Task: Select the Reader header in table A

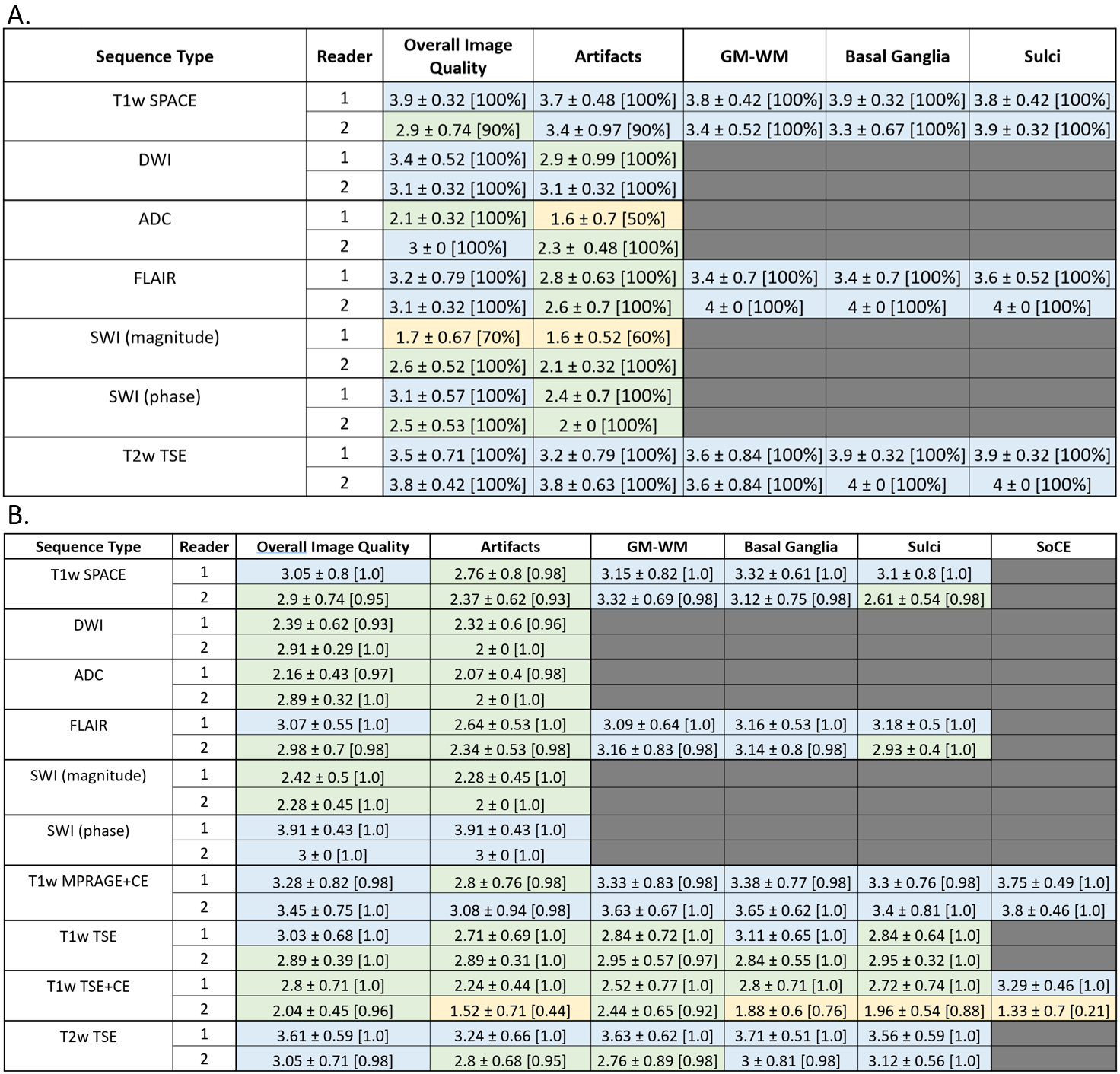Action: click(x=344, y=56)
